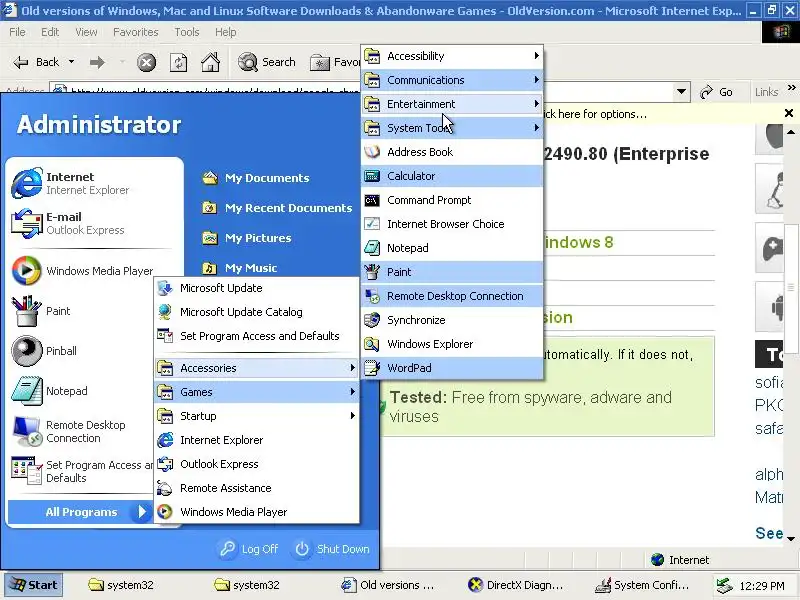Launch Pinball from the Start menu
Screen dimensions: 800x600
point(82,351)
